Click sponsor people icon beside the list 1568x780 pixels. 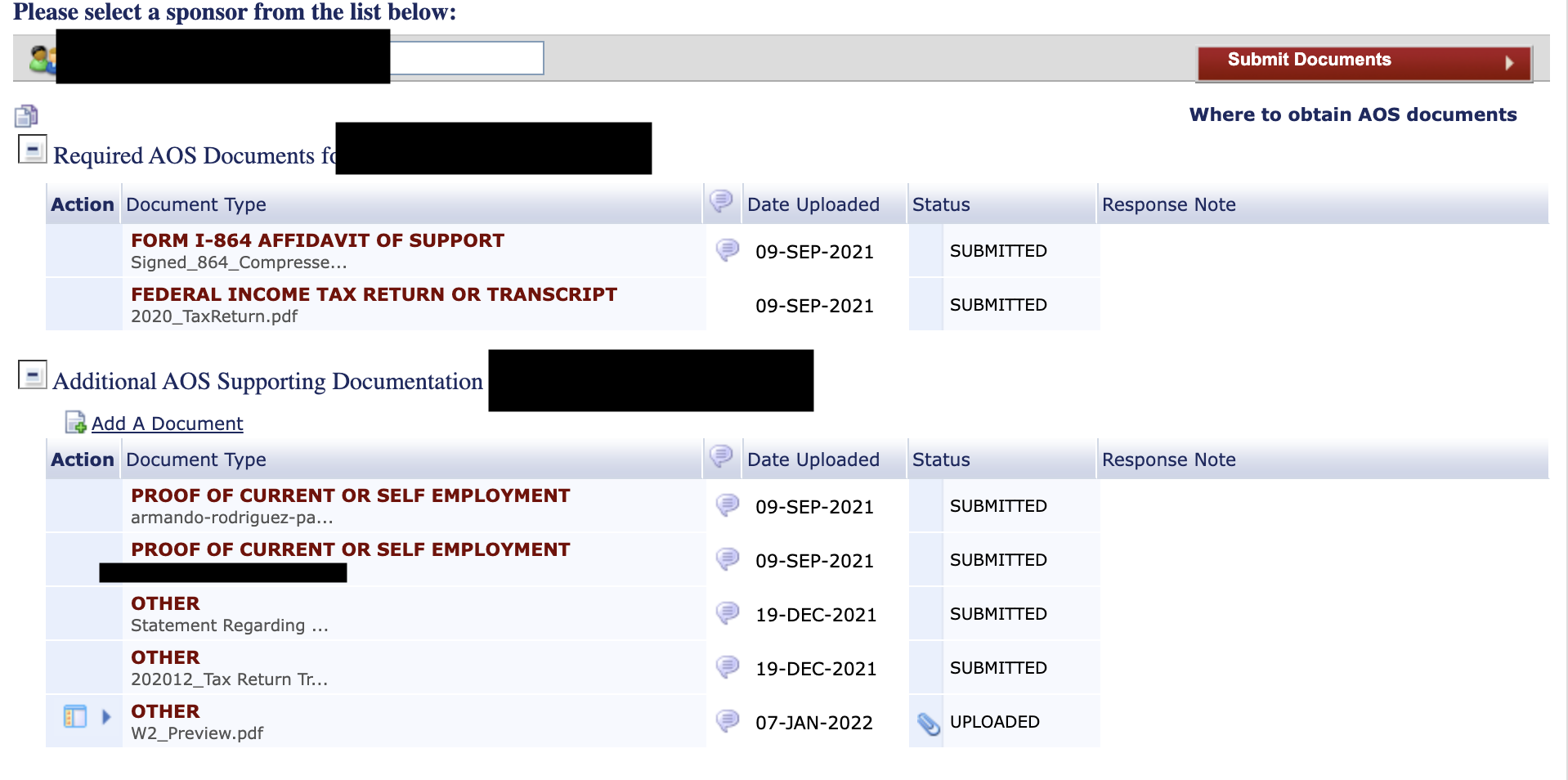42,59
